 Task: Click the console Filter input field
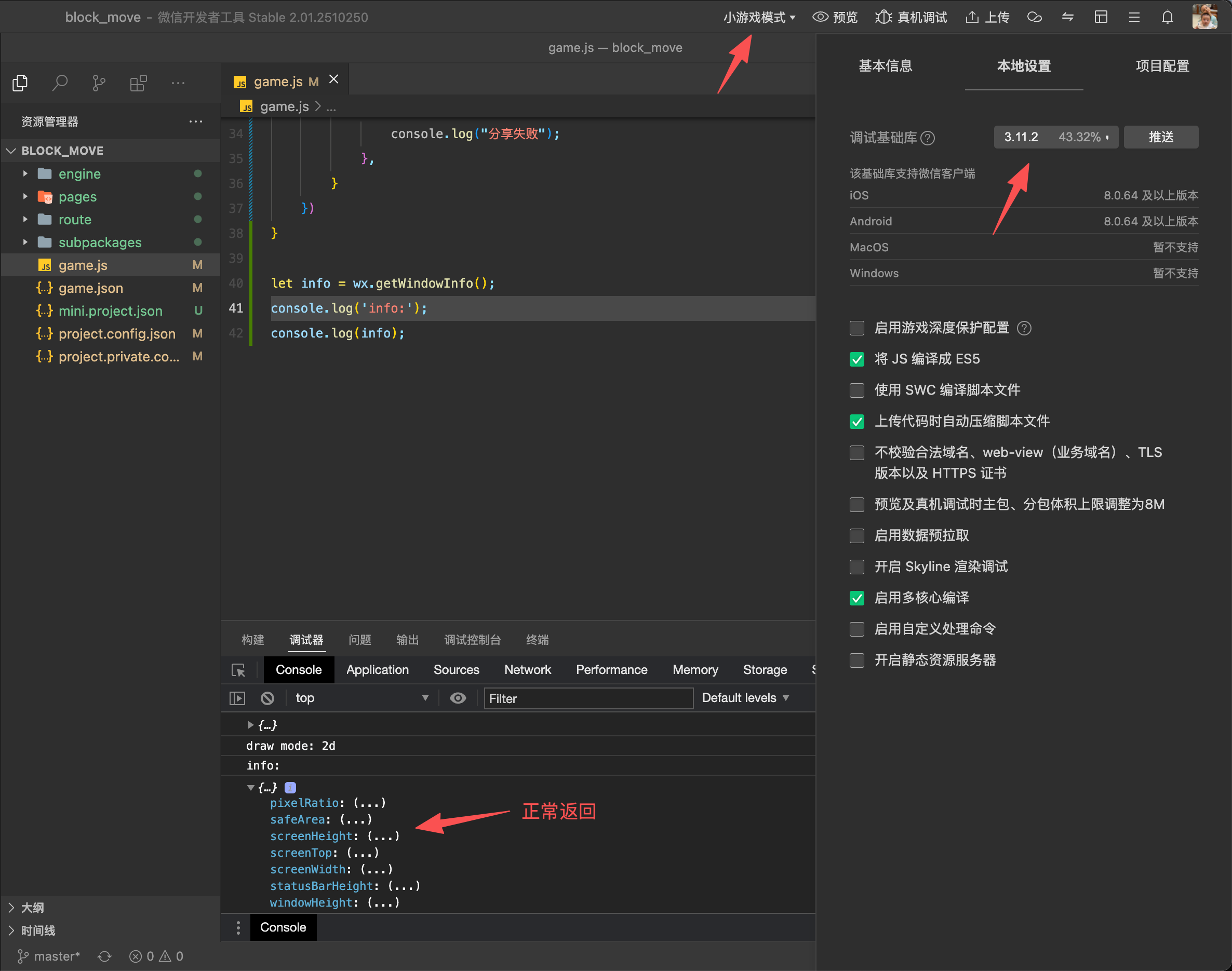(588, 698)
